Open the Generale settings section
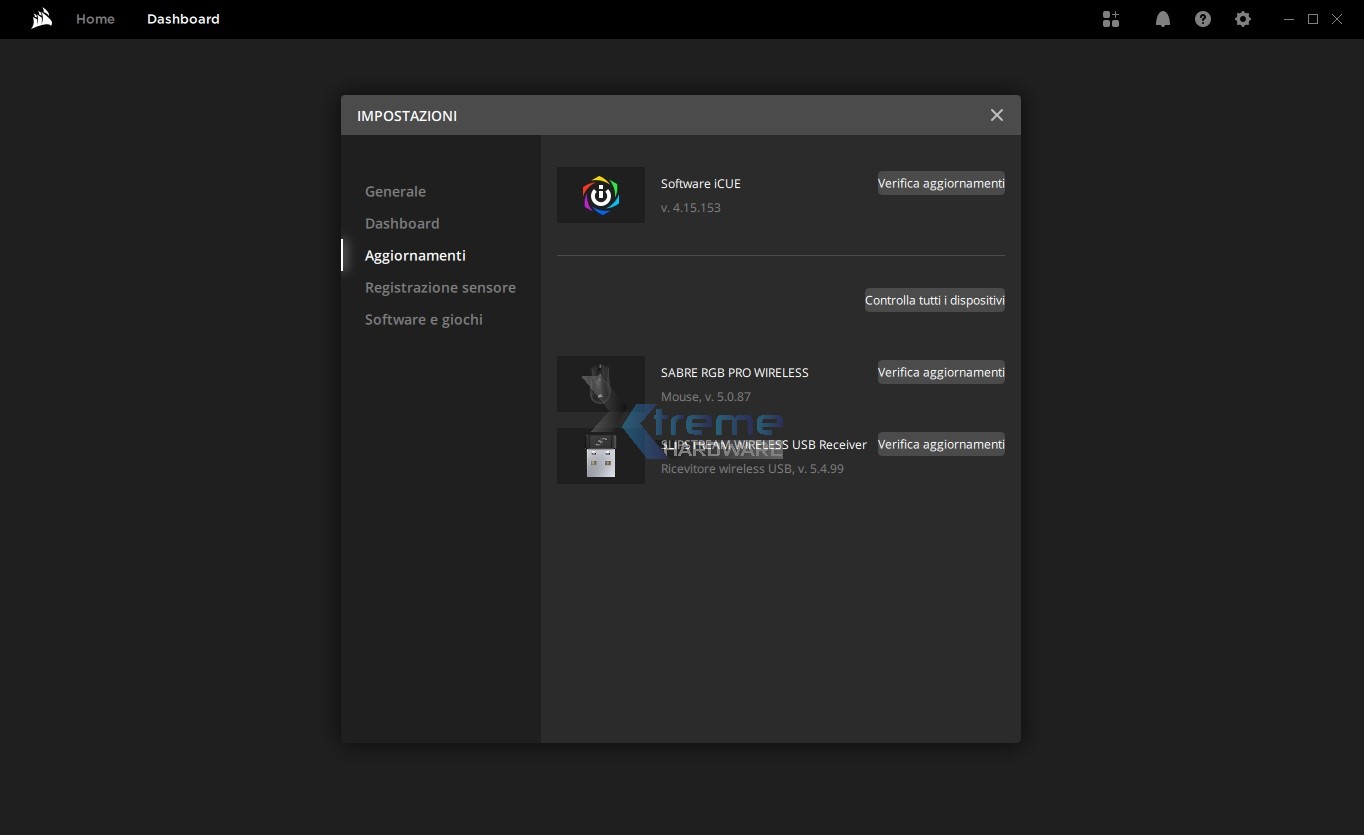Screen dimensions: 1364x835 click(395, 191)
